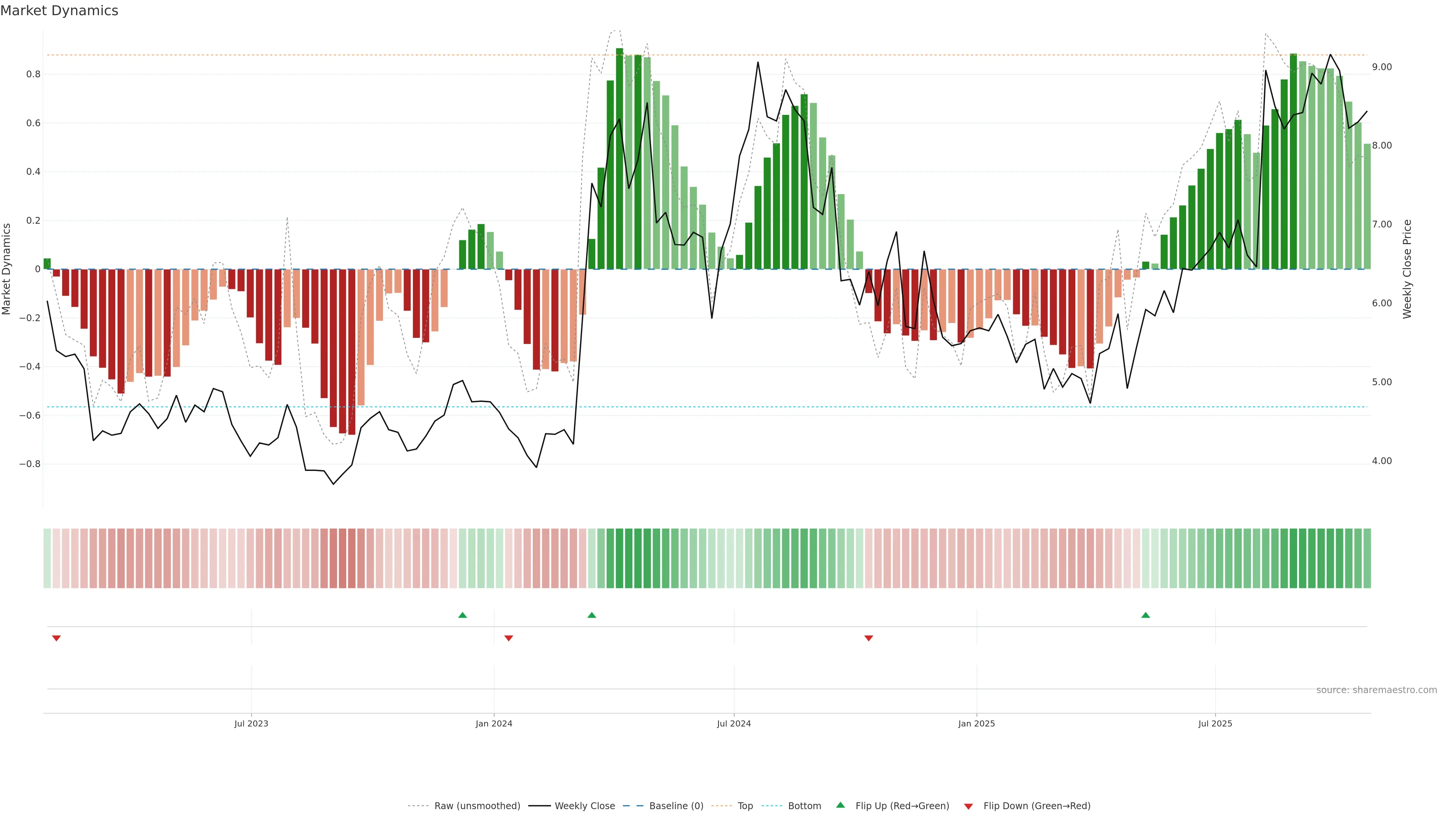Click the leftmost red flip-down triangle
Screen dimensions: 1456x819
[x=56, y=638]
